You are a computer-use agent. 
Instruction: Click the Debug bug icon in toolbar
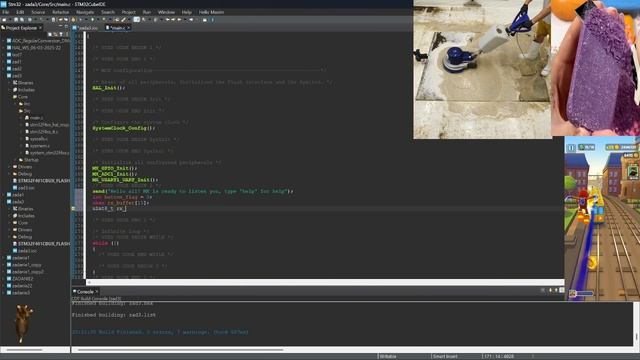pos(80,20)
